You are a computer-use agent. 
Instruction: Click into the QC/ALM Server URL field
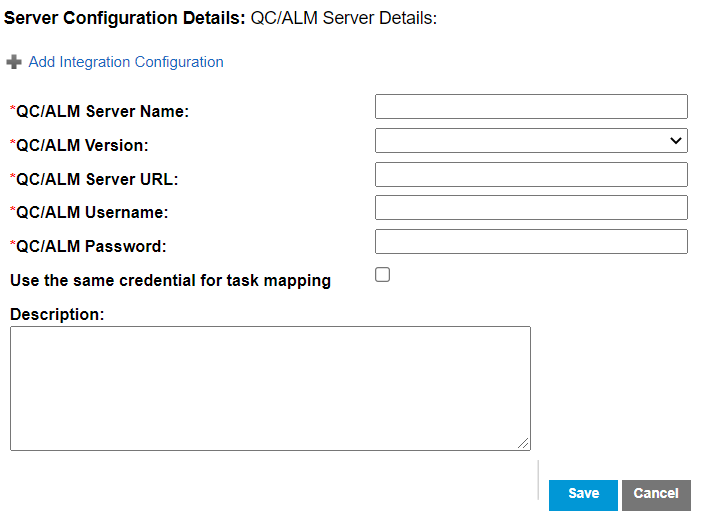tap(531, 175)
